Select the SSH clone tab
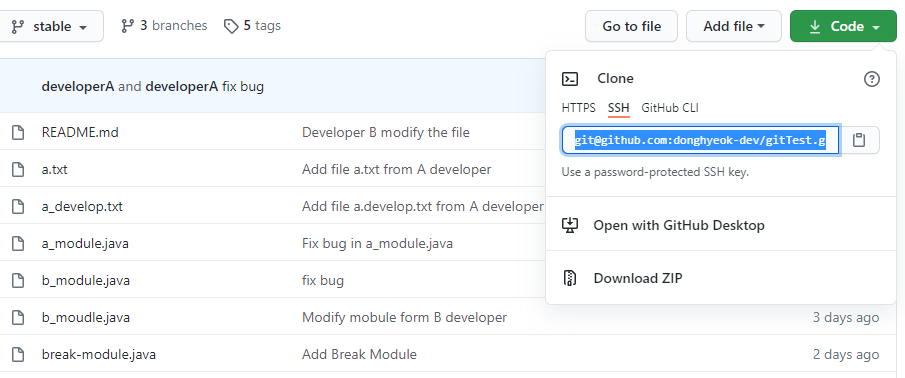The image size is (905, 378). coord(618,108)
